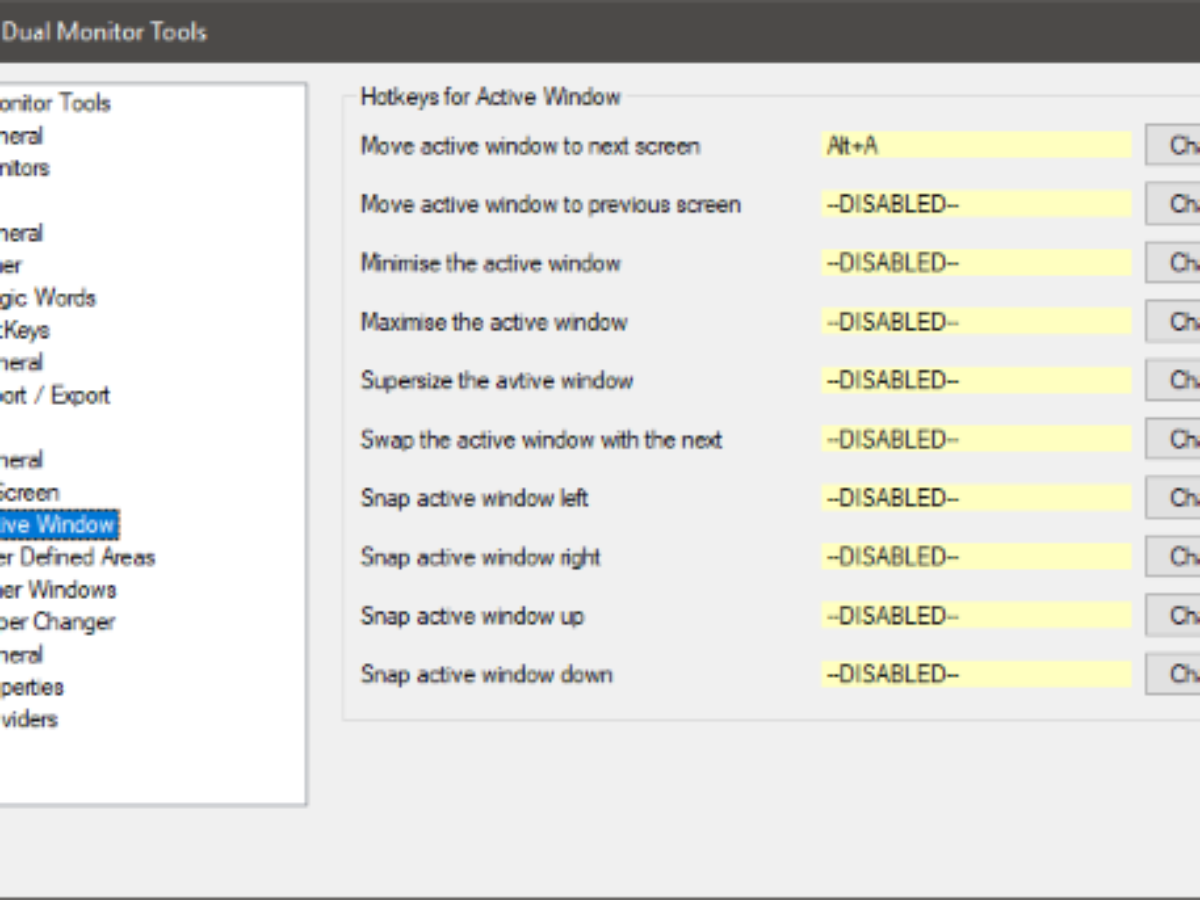Click Change for Swap the active window with the next
This screenshot has width=1200, height=900.
pyautogui.click(x=1175, y=439)
